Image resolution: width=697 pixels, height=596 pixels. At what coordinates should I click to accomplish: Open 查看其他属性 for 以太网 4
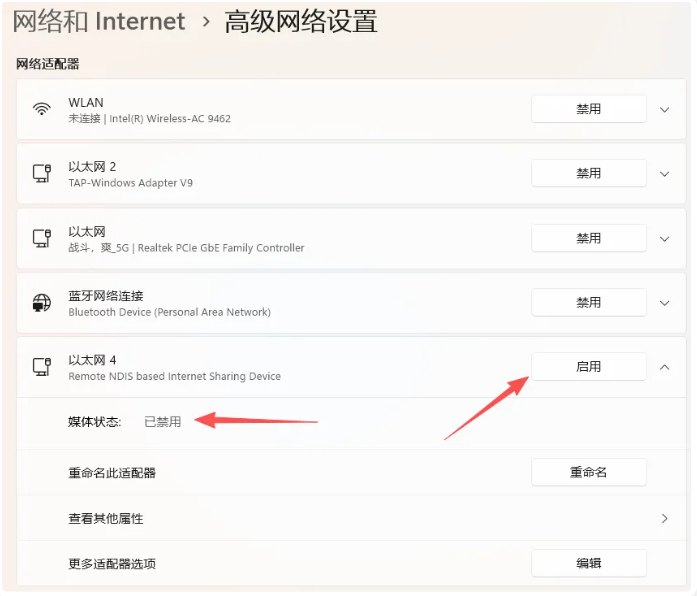pyautogui.click(x=351, y=518)
